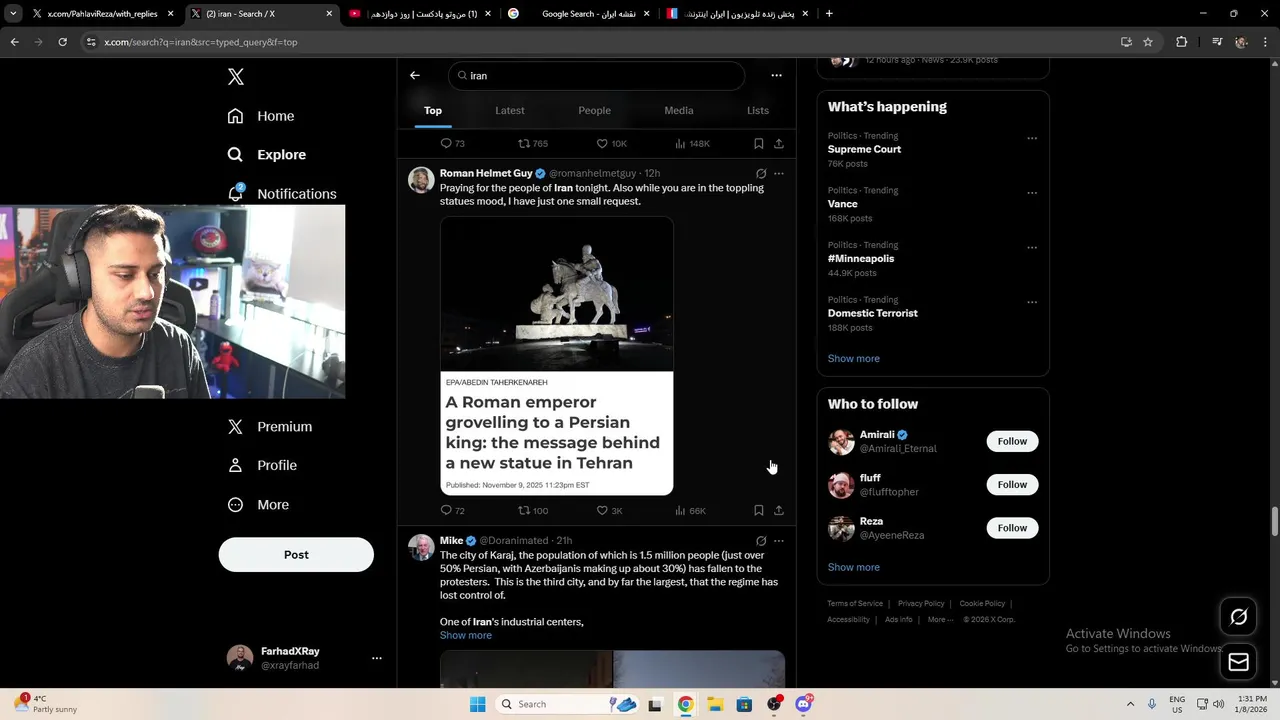Show more trends under What's happening

854,359
